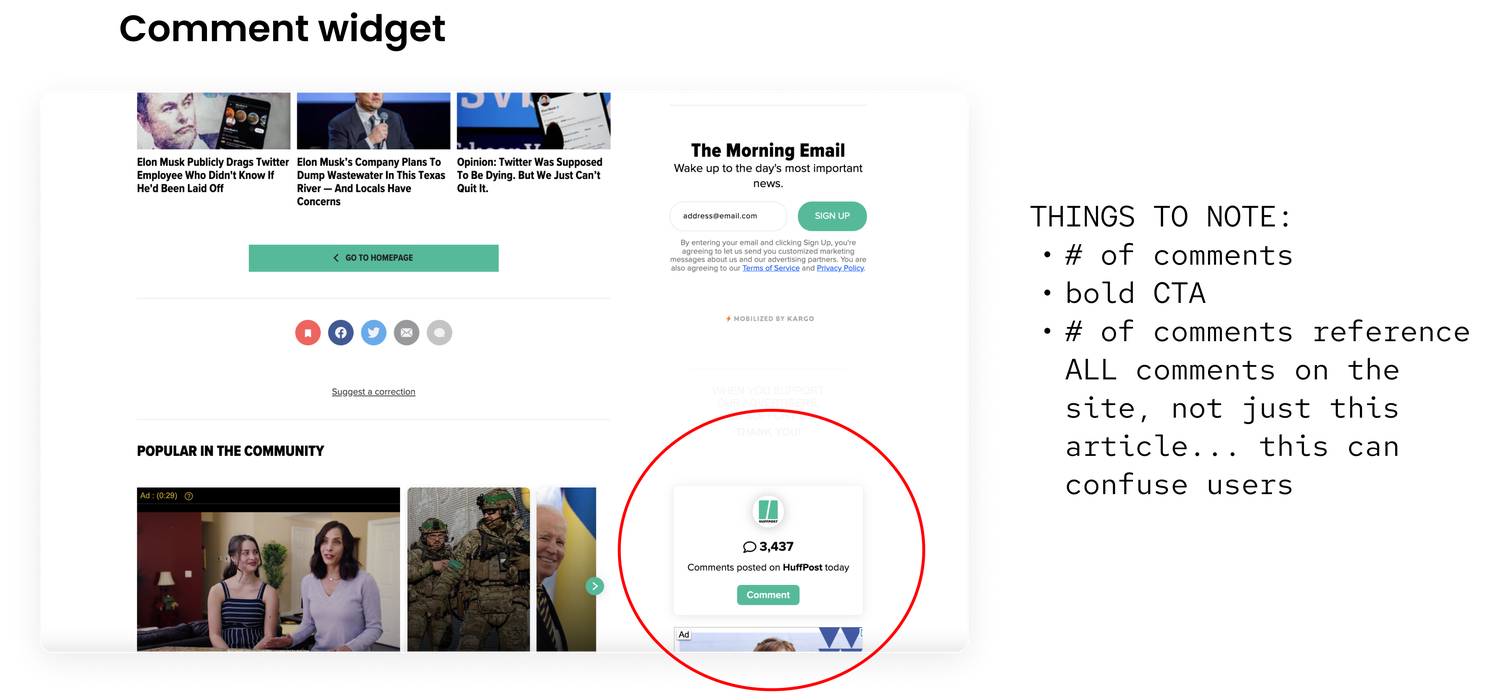Click the SIGN UP button
This screenshot has width=1500, height=700.
832,216
